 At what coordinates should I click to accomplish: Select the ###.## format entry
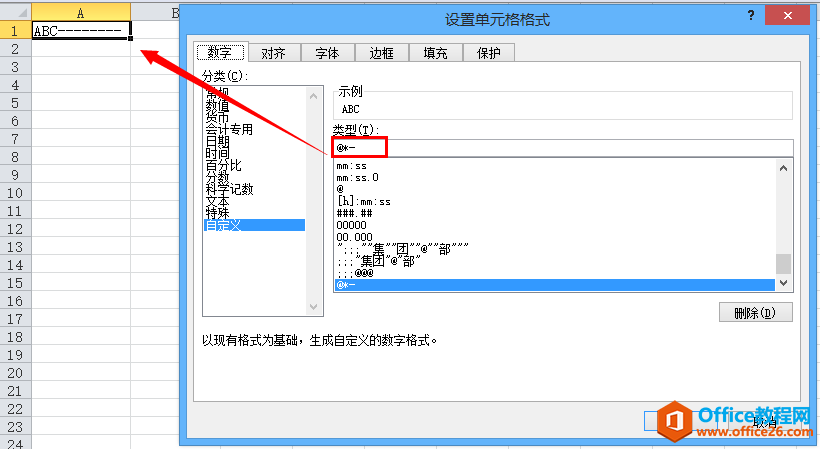[554, 213]
